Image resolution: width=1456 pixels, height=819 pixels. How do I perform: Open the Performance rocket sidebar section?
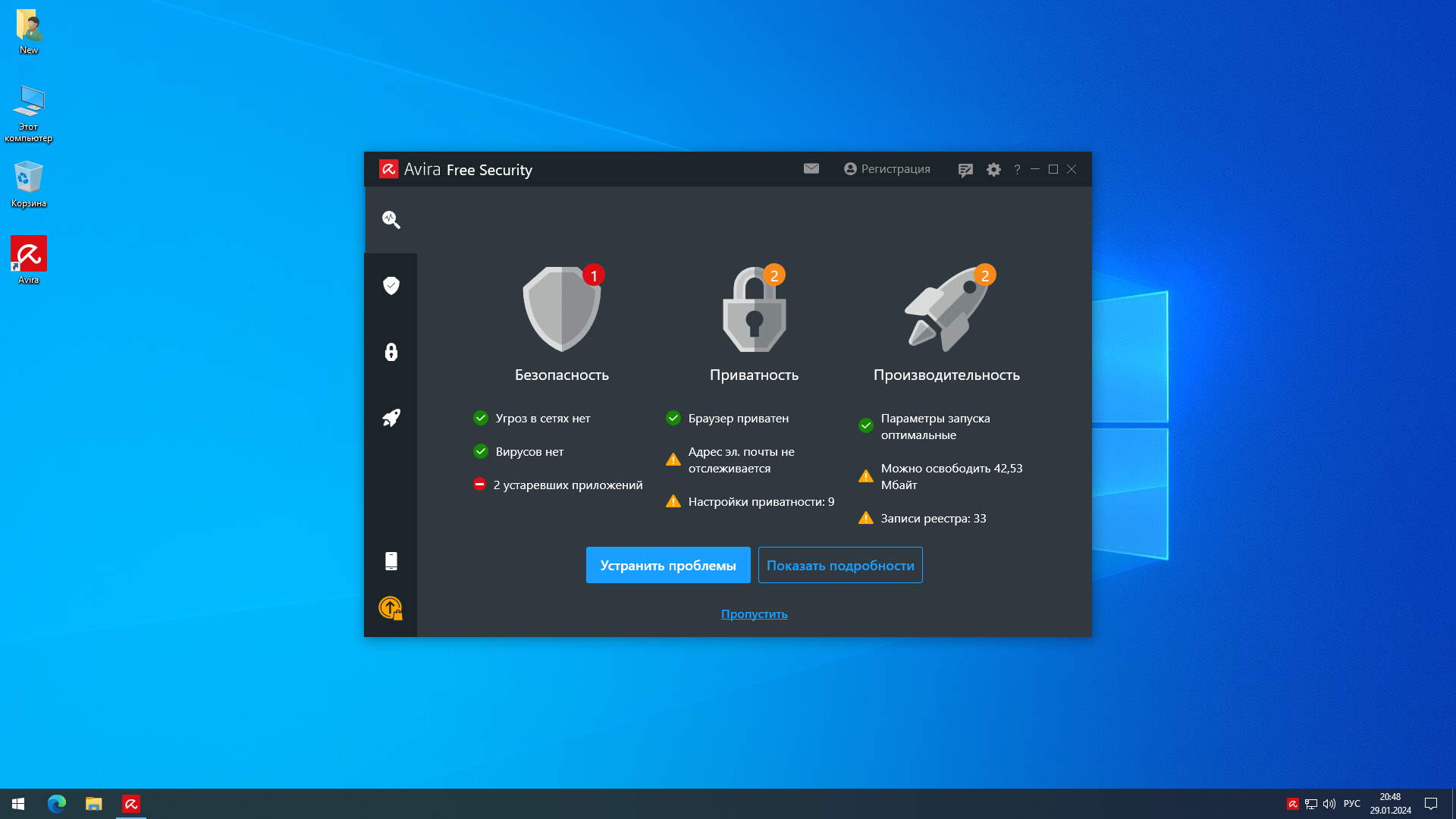[x=391, y=418]
